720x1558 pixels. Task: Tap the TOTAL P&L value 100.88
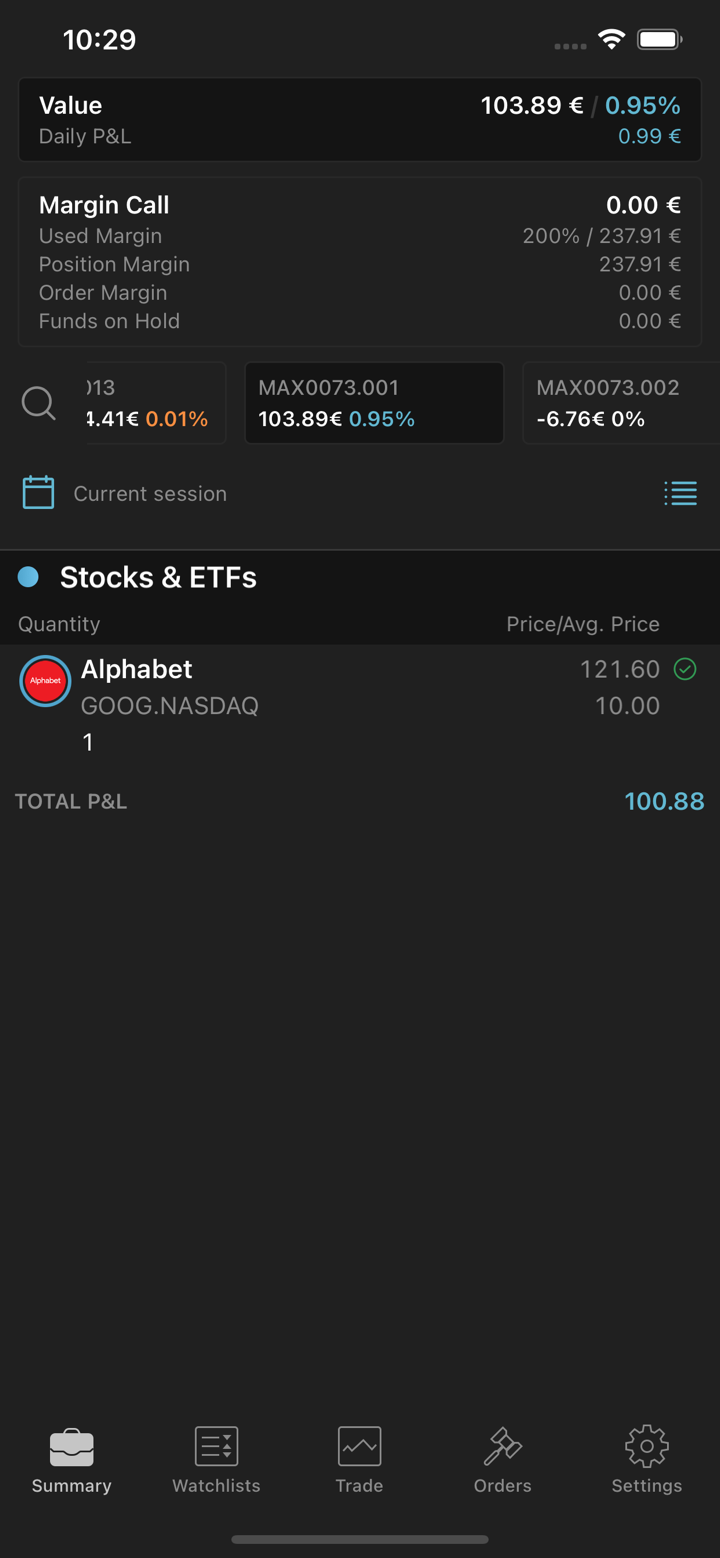(664, 801)
